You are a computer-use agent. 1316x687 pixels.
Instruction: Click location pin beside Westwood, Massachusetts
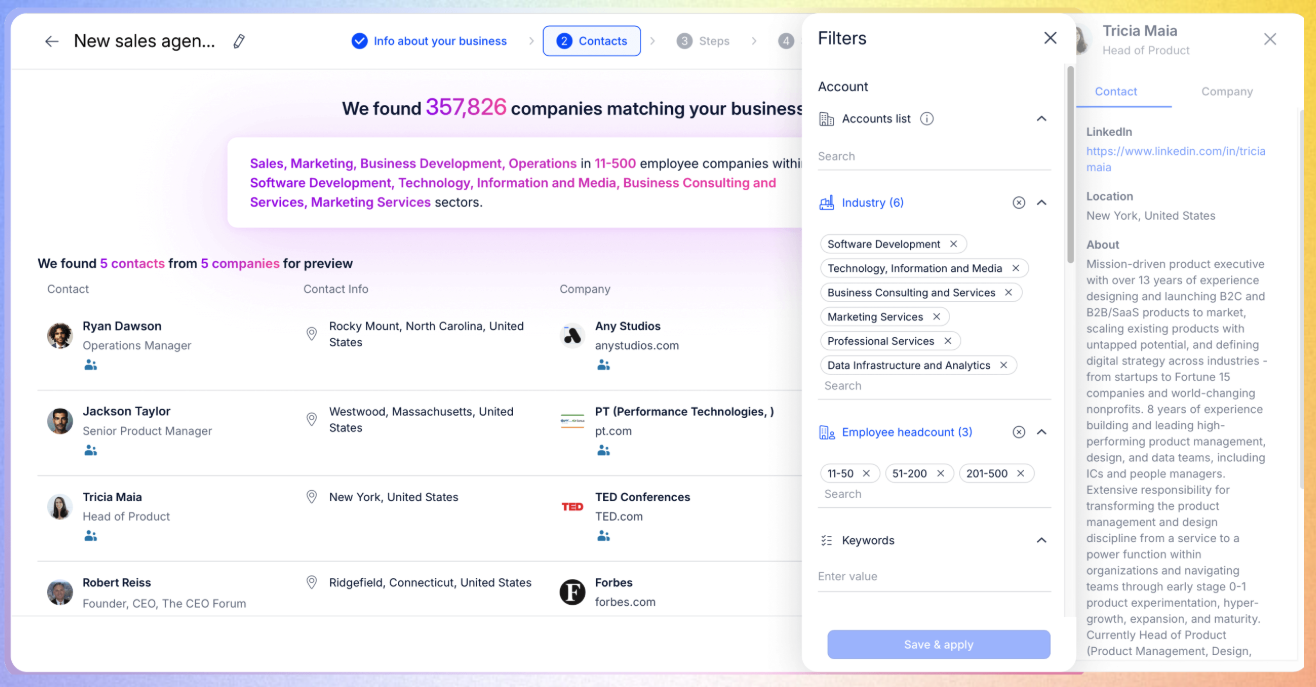[x=311, y=418]
